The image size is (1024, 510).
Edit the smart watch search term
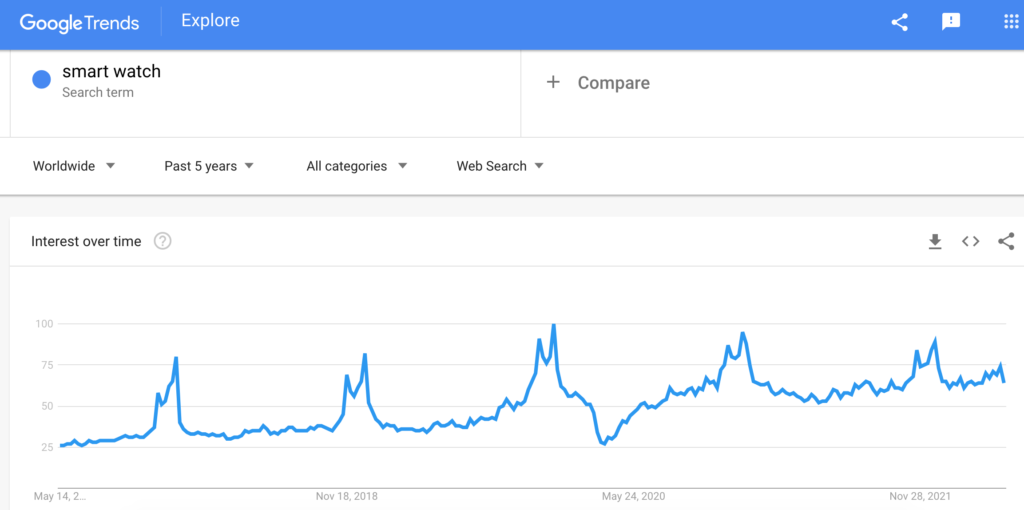pos(112,72)
